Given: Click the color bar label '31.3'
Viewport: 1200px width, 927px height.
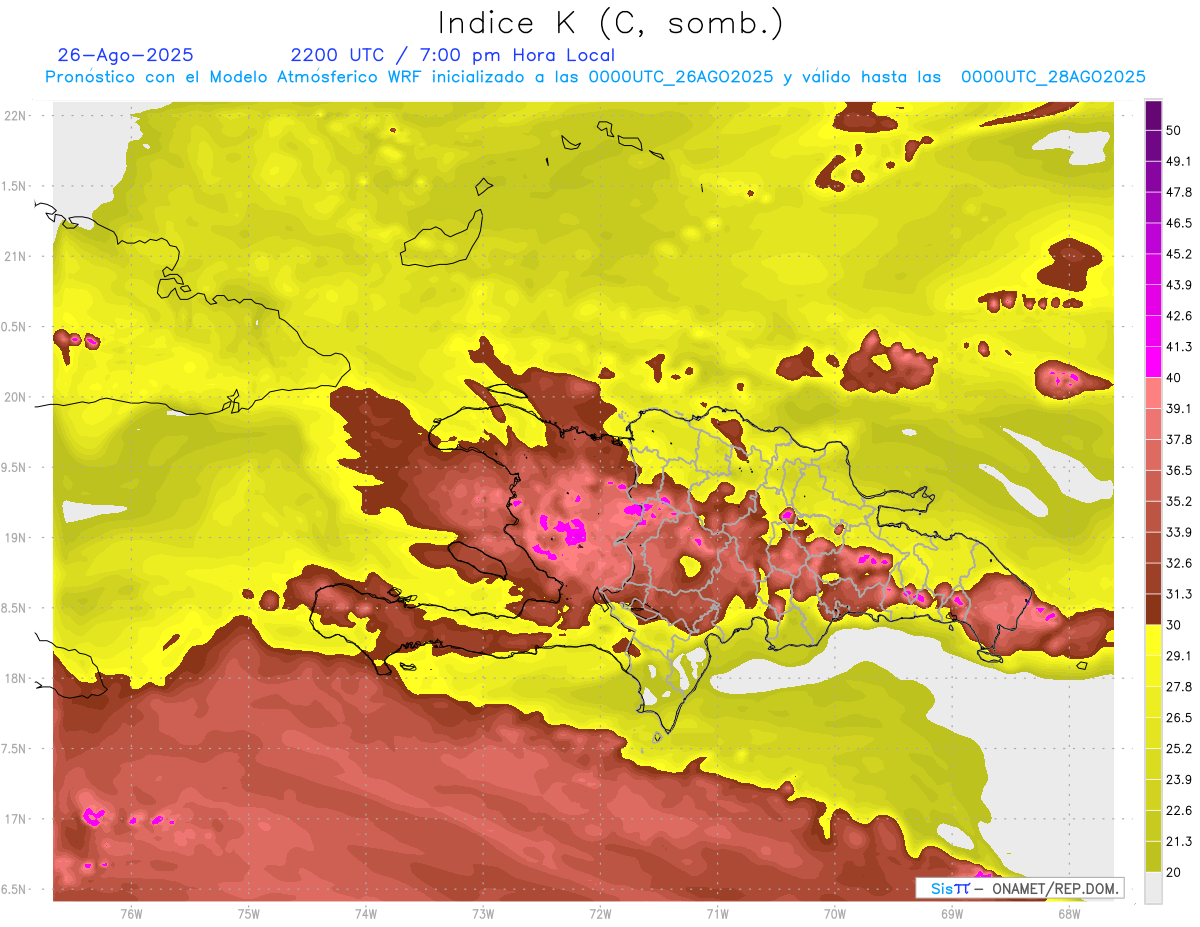Looking at the screenshot, I should pos(1178,594).
